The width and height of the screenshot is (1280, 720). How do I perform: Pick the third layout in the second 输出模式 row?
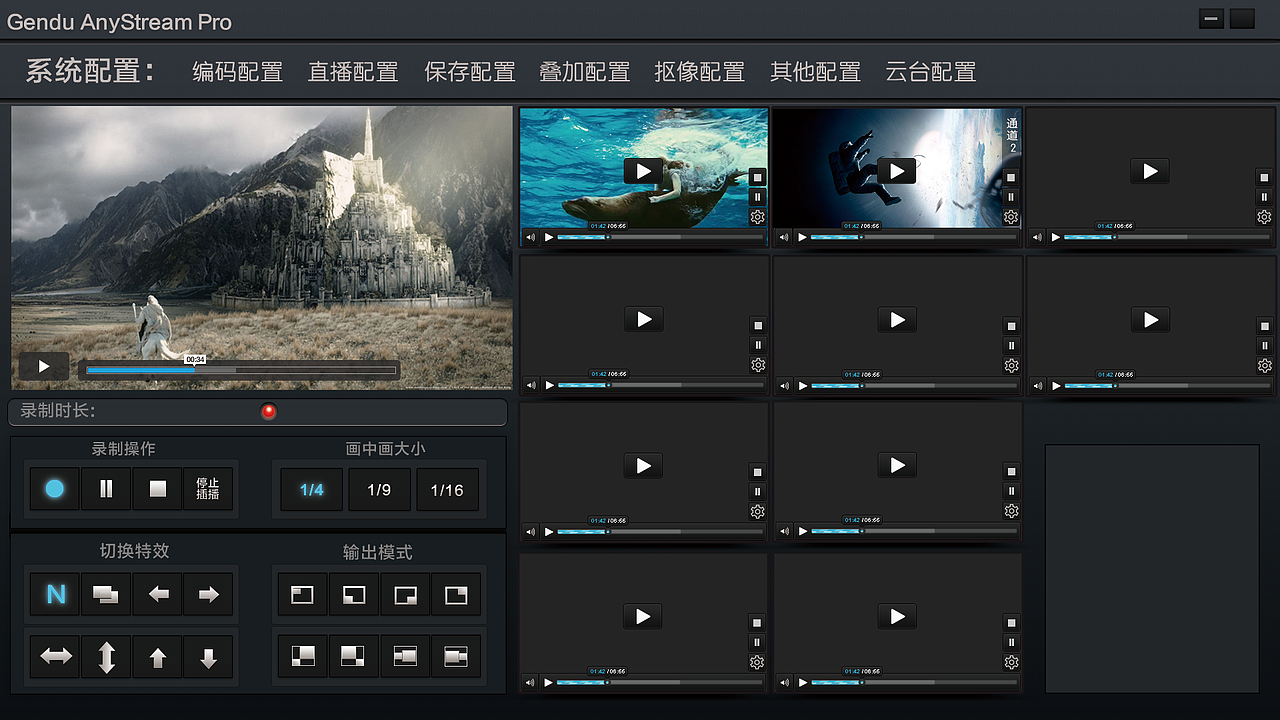coord(405,656)
